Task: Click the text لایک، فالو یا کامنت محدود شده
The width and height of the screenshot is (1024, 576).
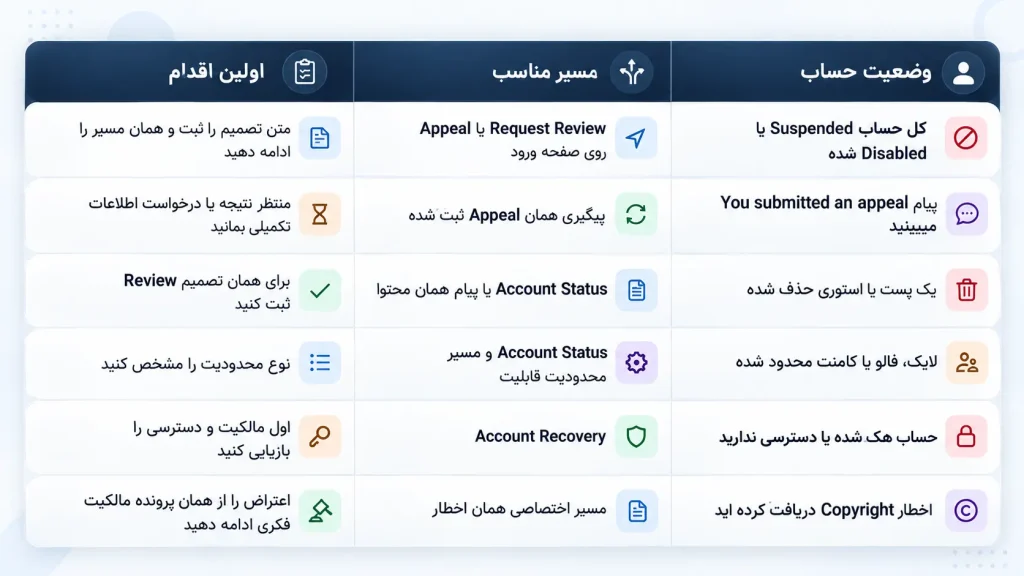Action: click(837, 362)
